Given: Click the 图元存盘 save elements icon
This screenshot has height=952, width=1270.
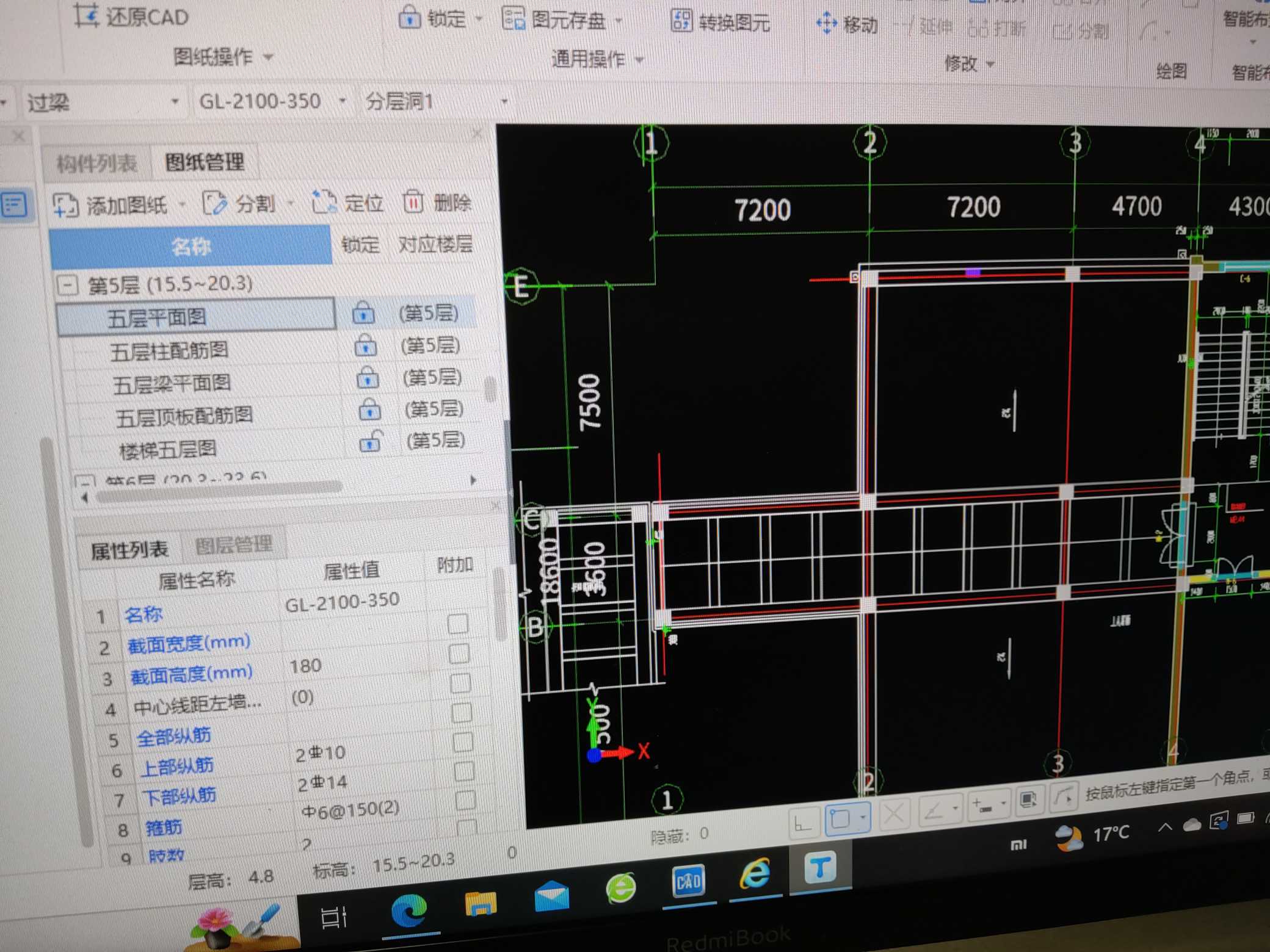Looking at the screenshot, I should click(513, 18).
